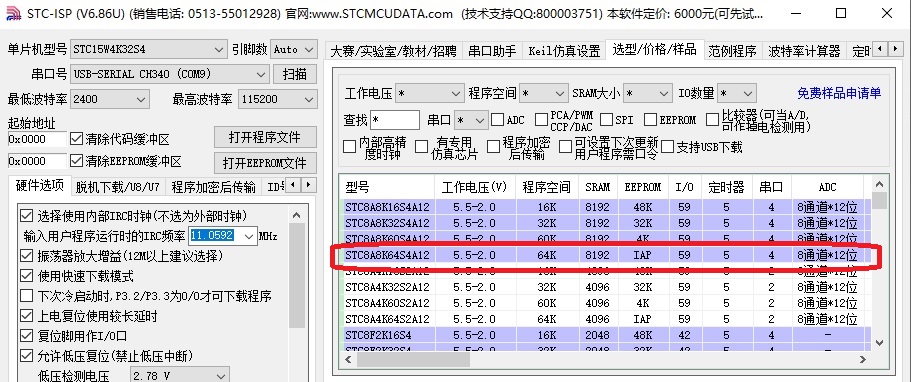Toggle 上电复位使用较长延时 checkbox
This screenshot has width=911, height=382.
[26, 316]
